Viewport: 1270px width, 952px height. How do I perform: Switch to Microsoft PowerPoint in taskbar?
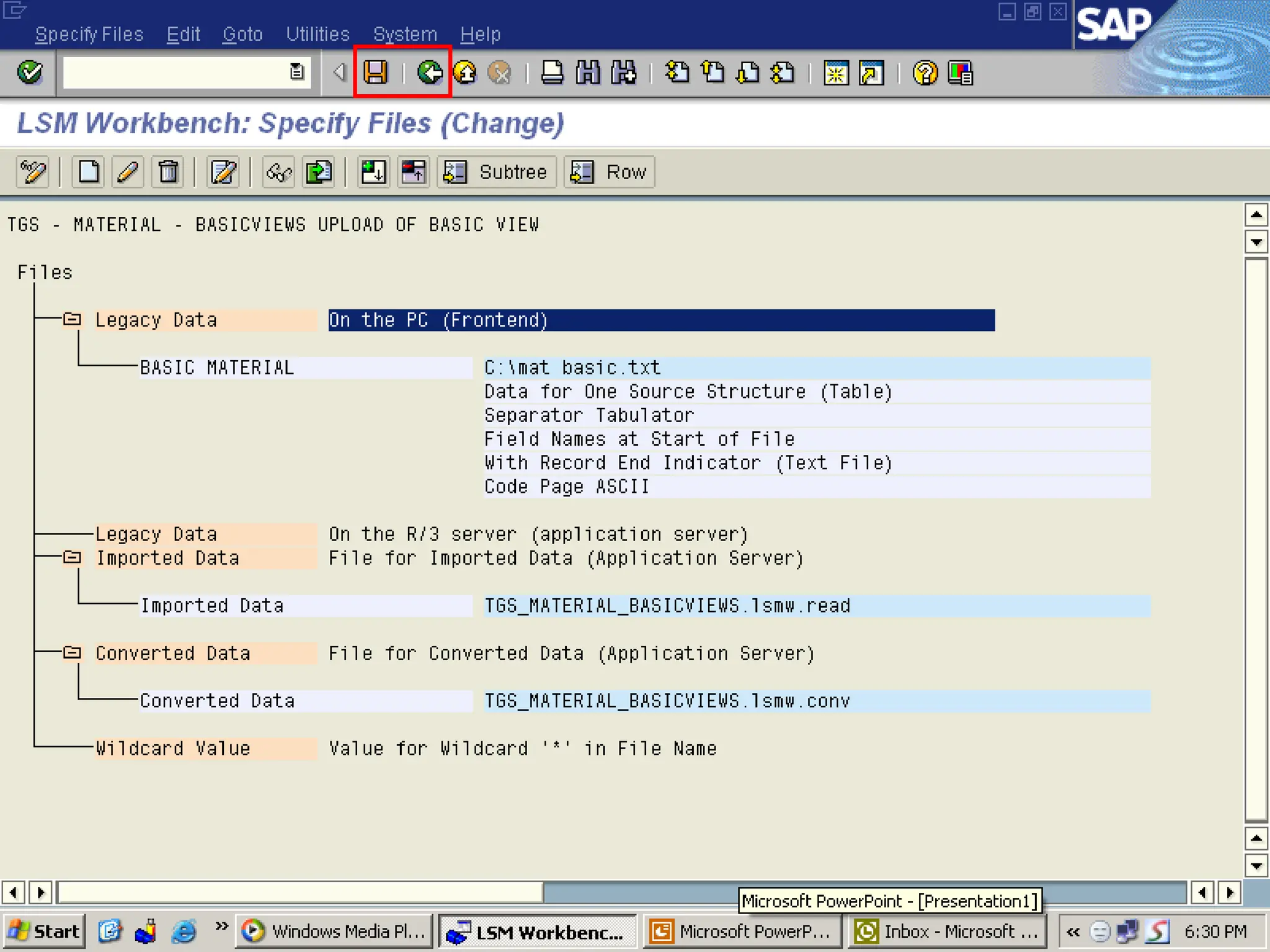click(742, 931)
